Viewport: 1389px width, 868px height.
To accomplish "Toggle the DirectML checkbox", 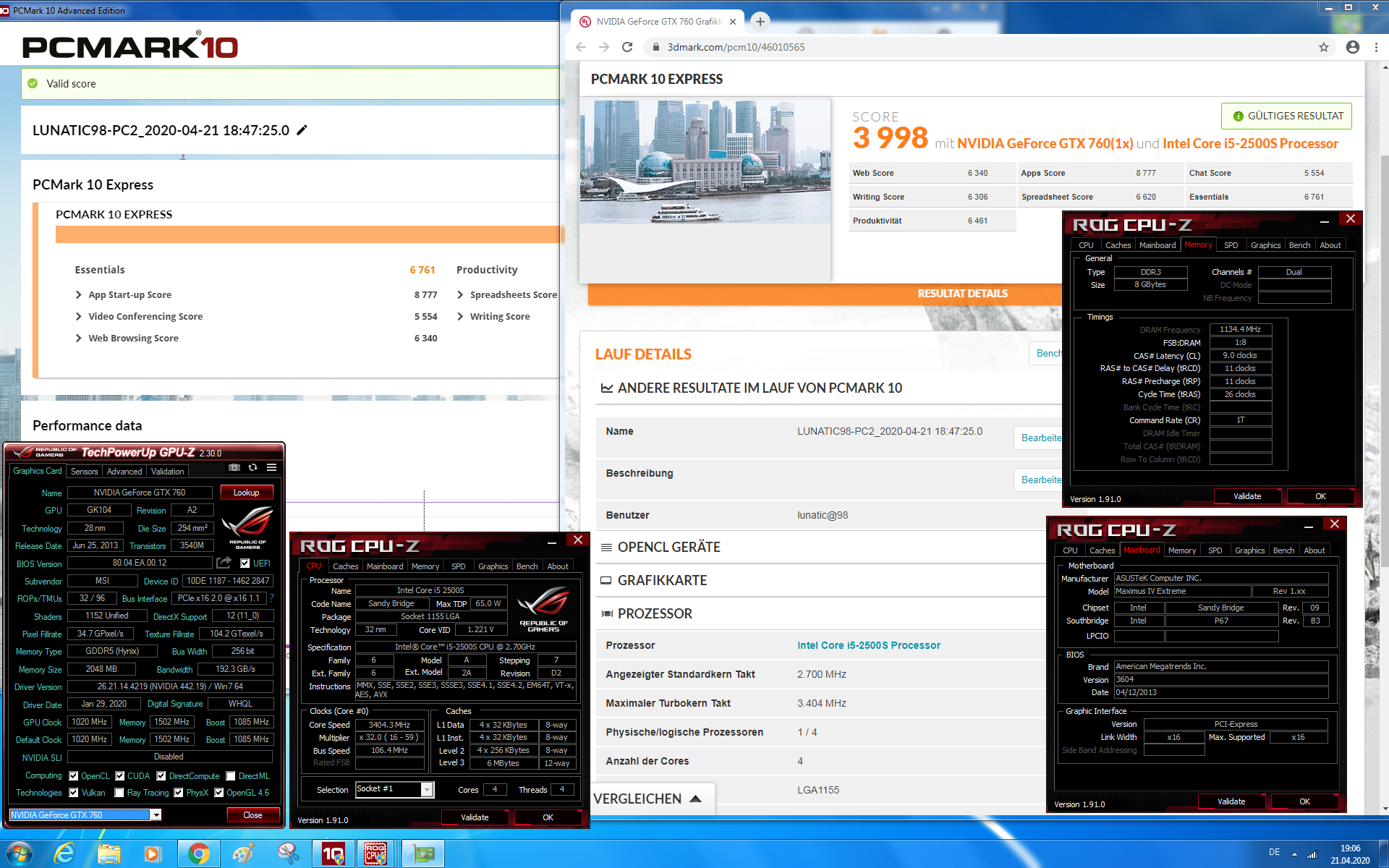I will [x=230, y=776].
